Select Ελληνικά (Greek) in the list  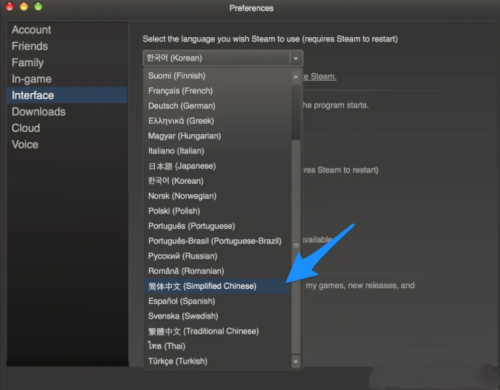pyautogui.click(x=217, y=121)
